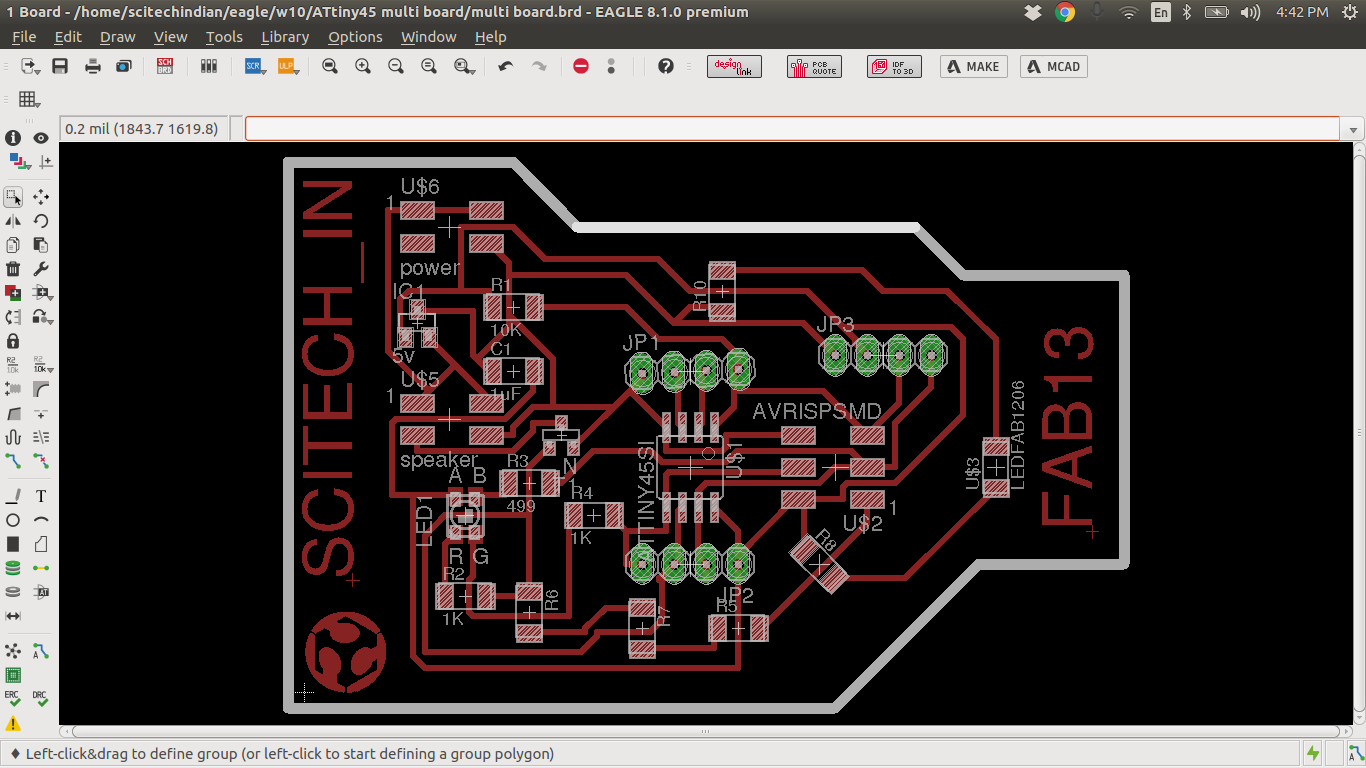The height and width of the screenshot is (768, 1366).
Task: Click the MAKE button
Action: pyautogui.click(x=973, y=67)
